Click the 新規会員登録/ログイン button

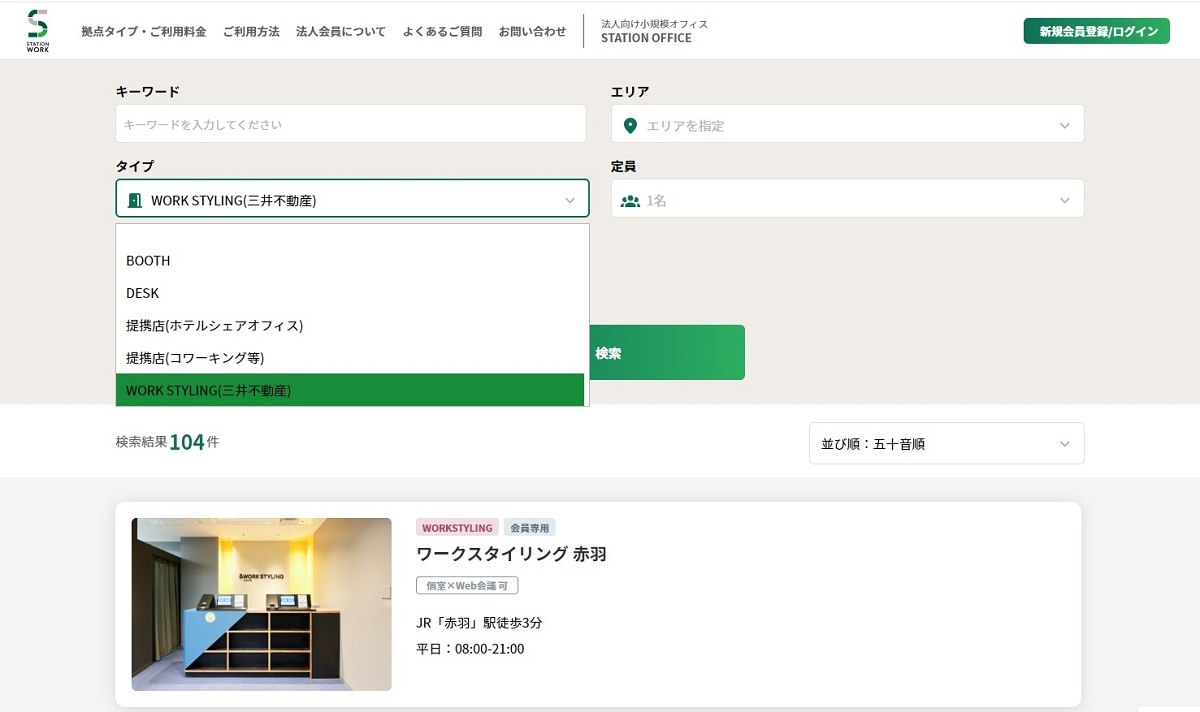pyautogui.click(x=1096, y=31)
